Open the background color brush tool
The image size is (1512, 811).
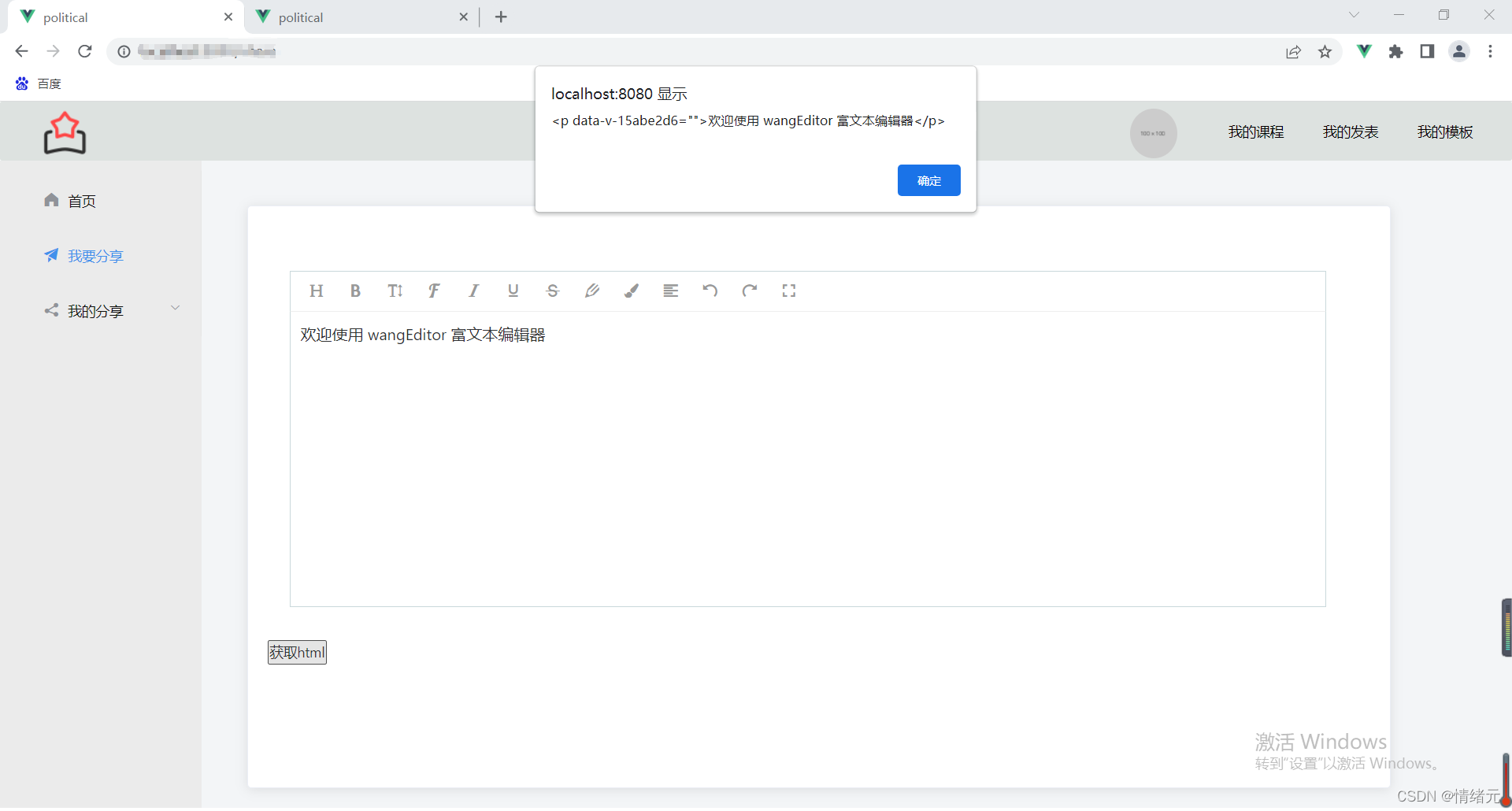click(632, 291)
